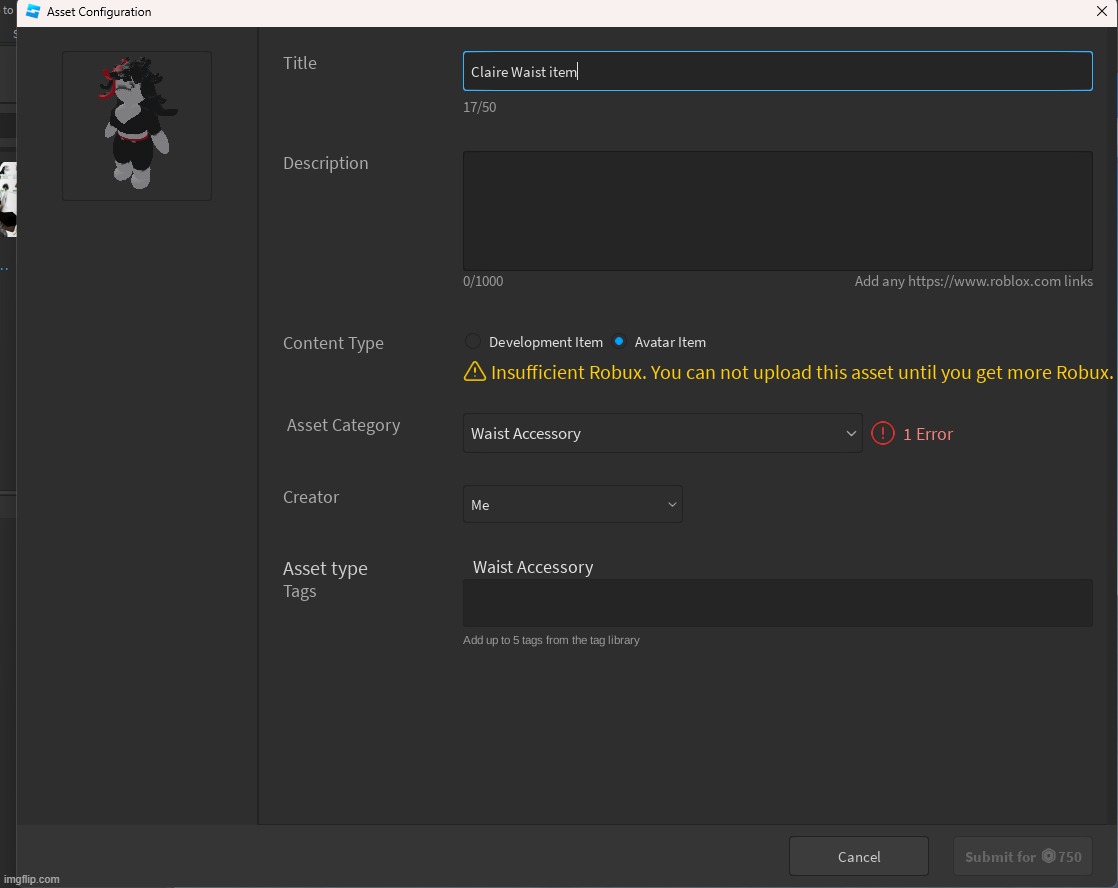The height and width of the screenshot is (888, 1118).
Task: Click the Title input field
Action: pos(777,71)
